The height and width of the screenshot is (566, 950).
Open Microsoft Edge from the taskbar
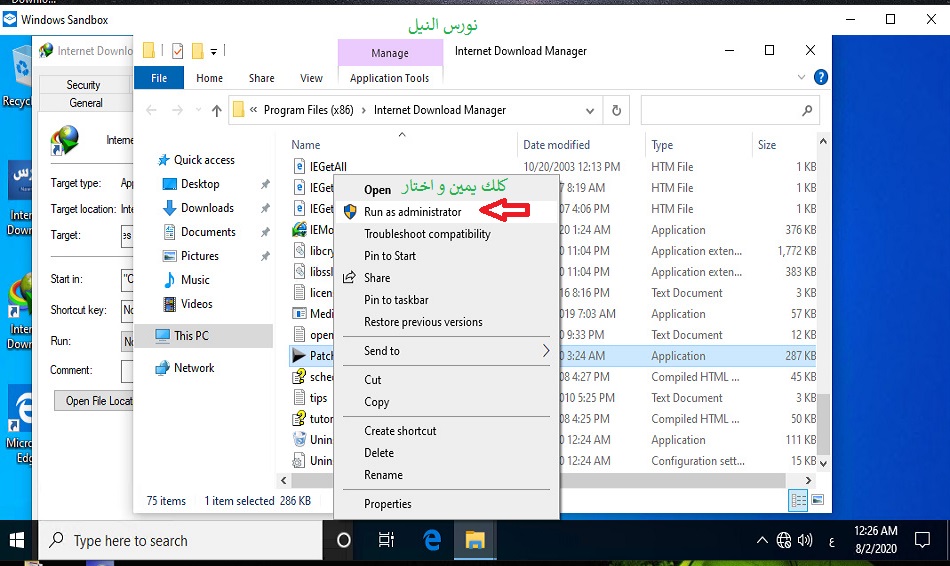[432, 540]
